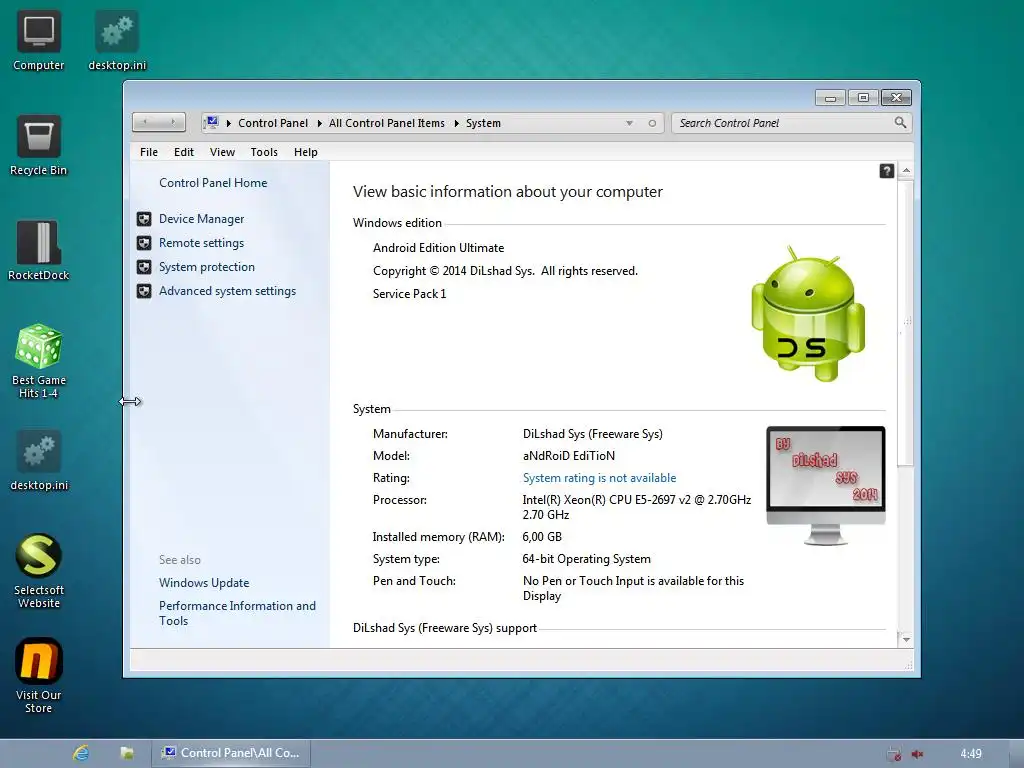Open the Tools menu
Viewport: 1024px width, 768px height.
(x=264, y=152)
